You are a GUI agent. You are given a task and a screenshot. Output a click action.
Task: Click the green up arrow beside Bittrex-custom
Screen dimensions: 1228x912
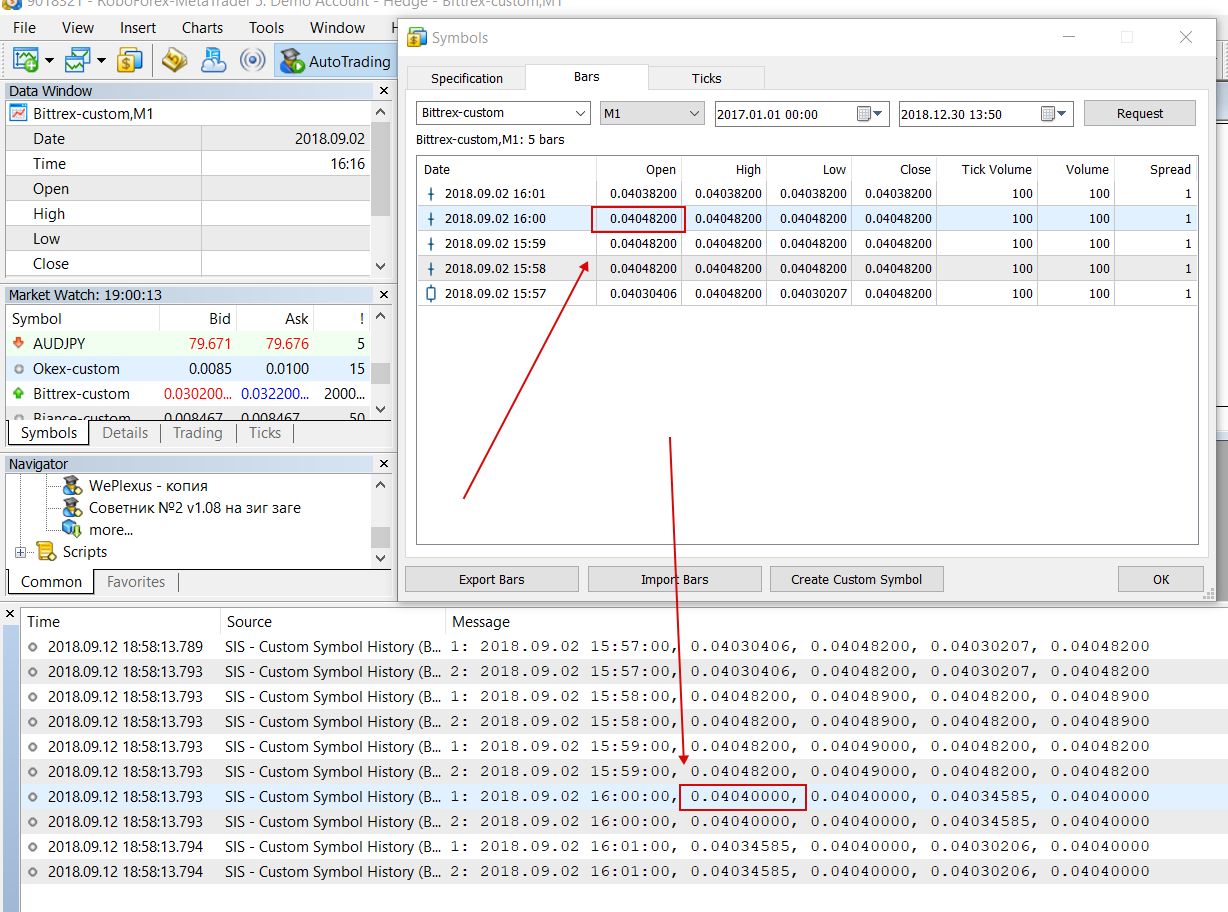(x=18, y=394)
